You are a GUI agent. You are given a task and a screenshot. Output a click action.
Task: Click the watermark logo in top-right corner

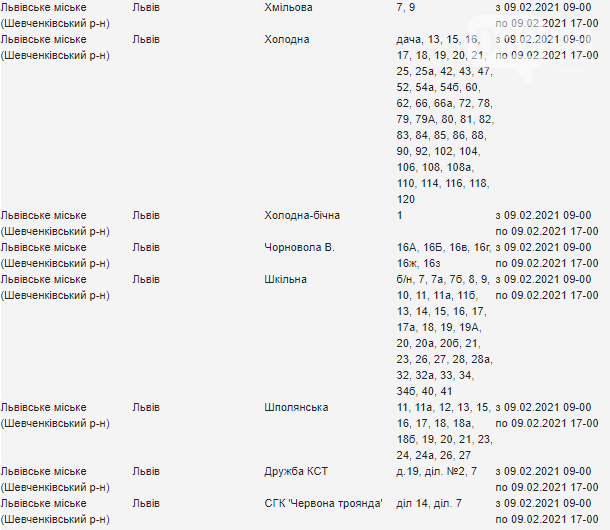[535, 45]
